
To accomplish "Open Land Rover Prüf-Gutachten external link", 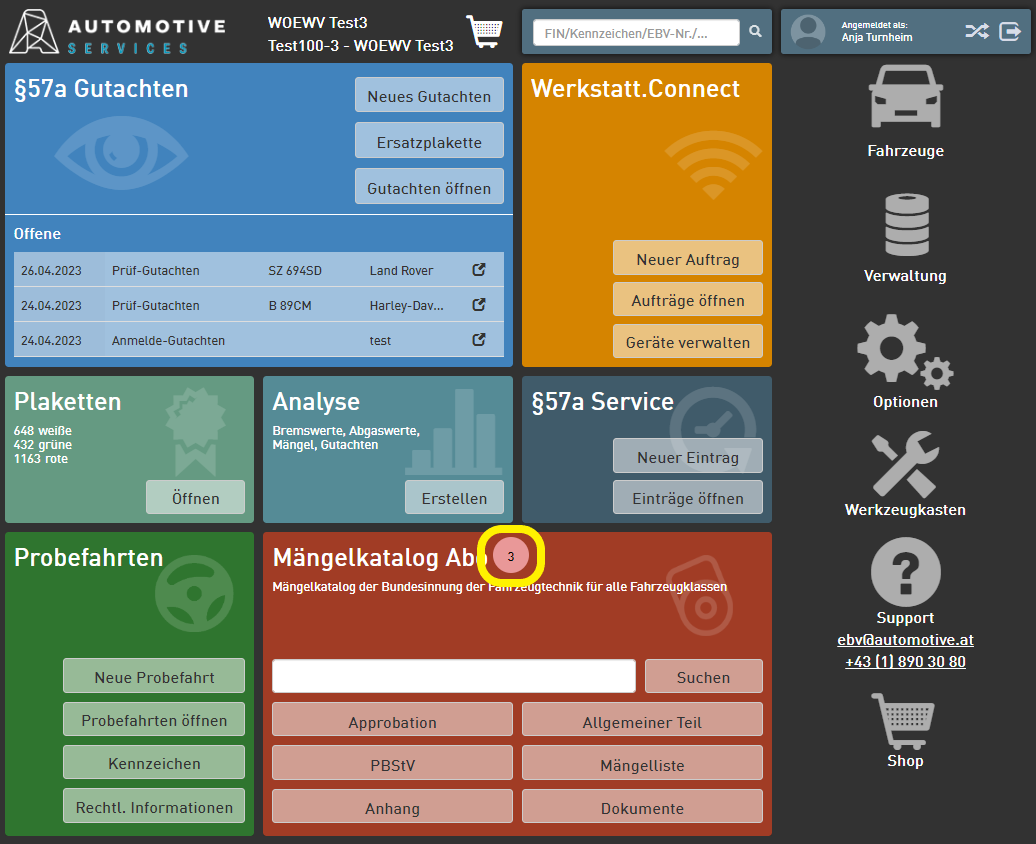I will (x=479, y=270).
